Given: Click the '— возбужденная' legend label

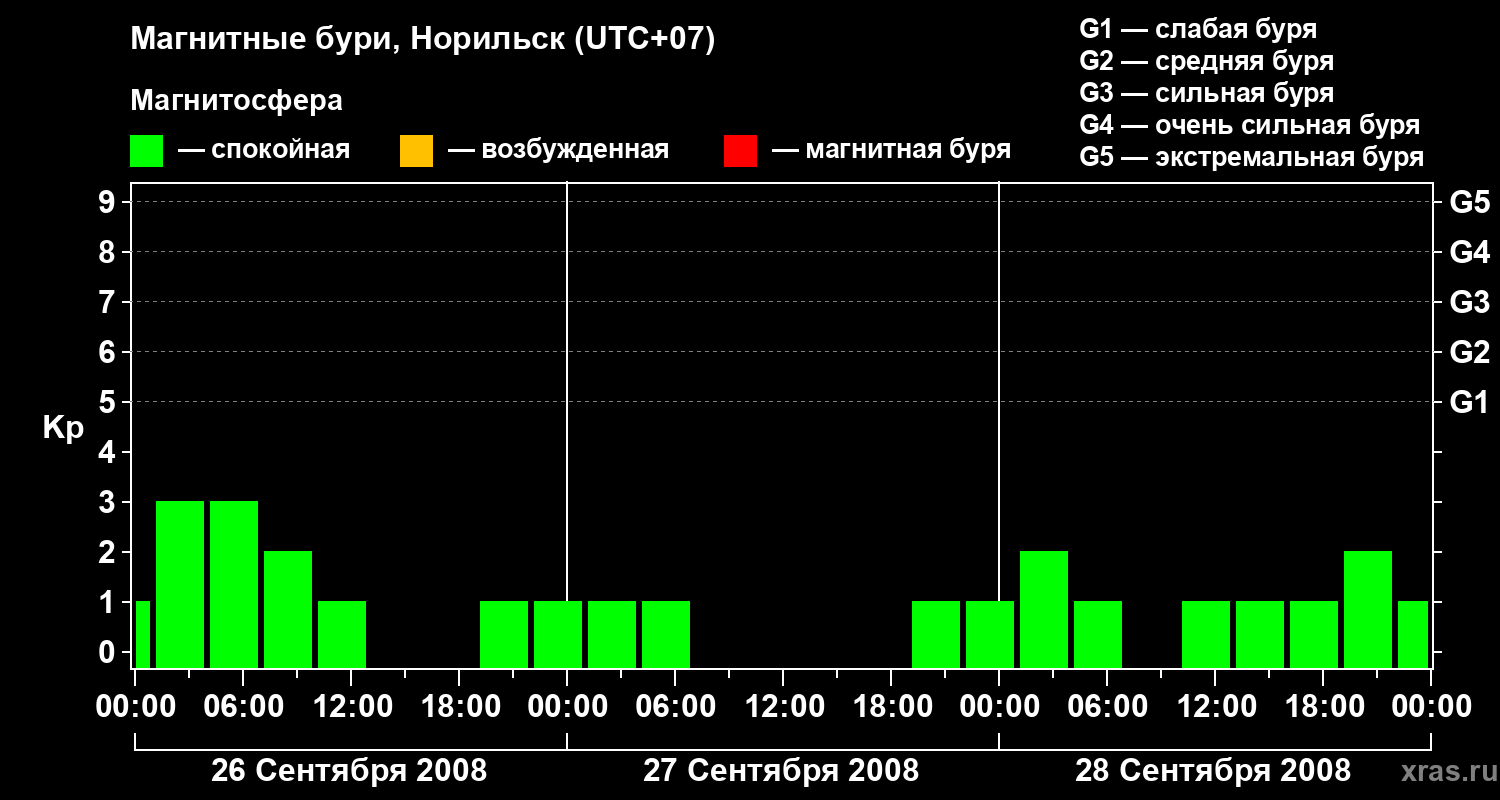Looking at the screenshot, I should pos(558,150).
